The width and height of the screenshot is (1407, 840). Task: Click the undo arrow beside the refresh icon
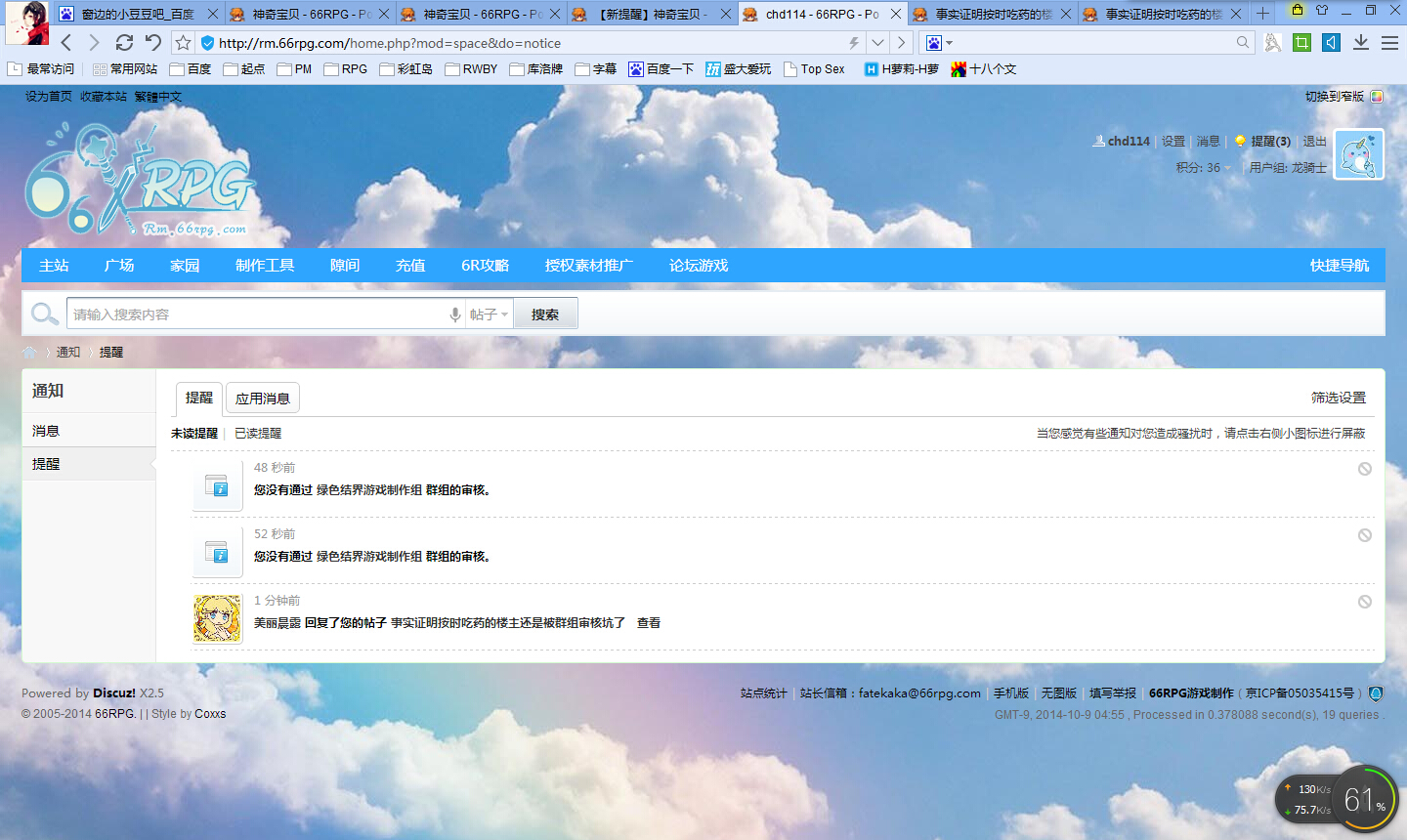pyautogui.click(x=153, y=43)
